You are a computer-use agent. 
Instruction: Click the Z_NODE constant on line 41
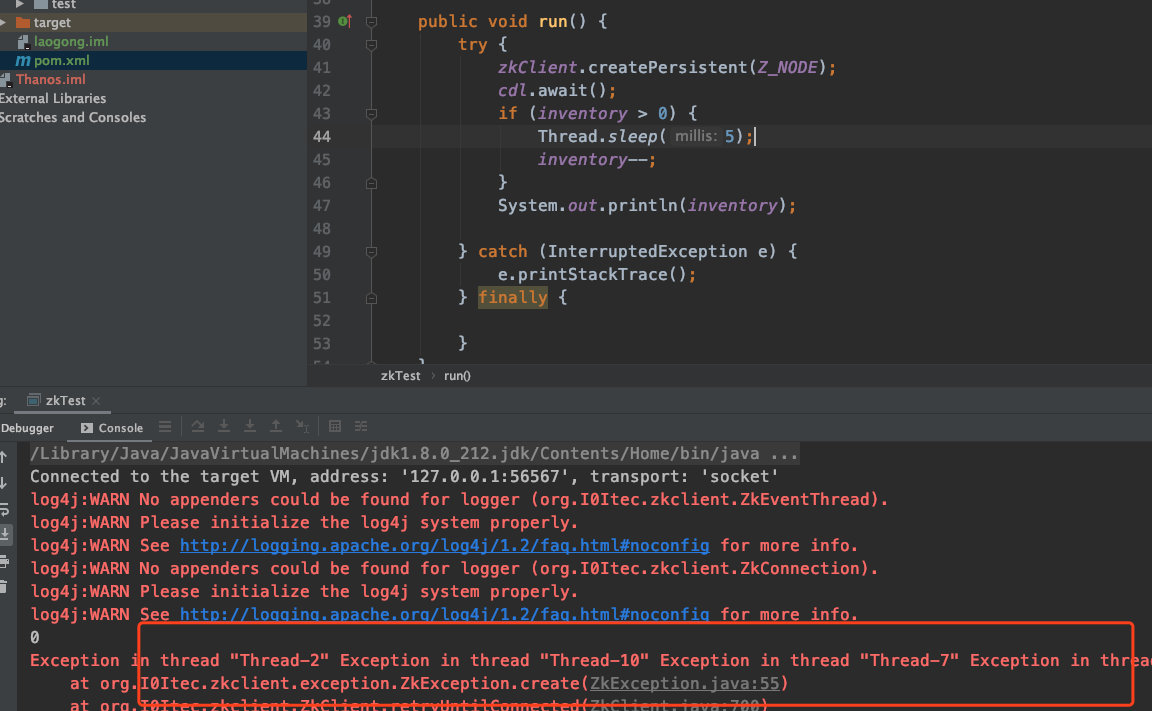point(788,68)
